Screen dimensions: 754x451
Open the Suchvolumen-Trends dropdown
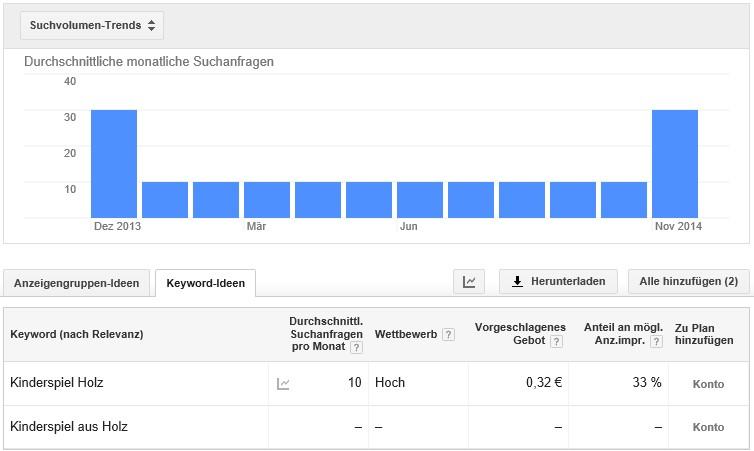(92, 25)
